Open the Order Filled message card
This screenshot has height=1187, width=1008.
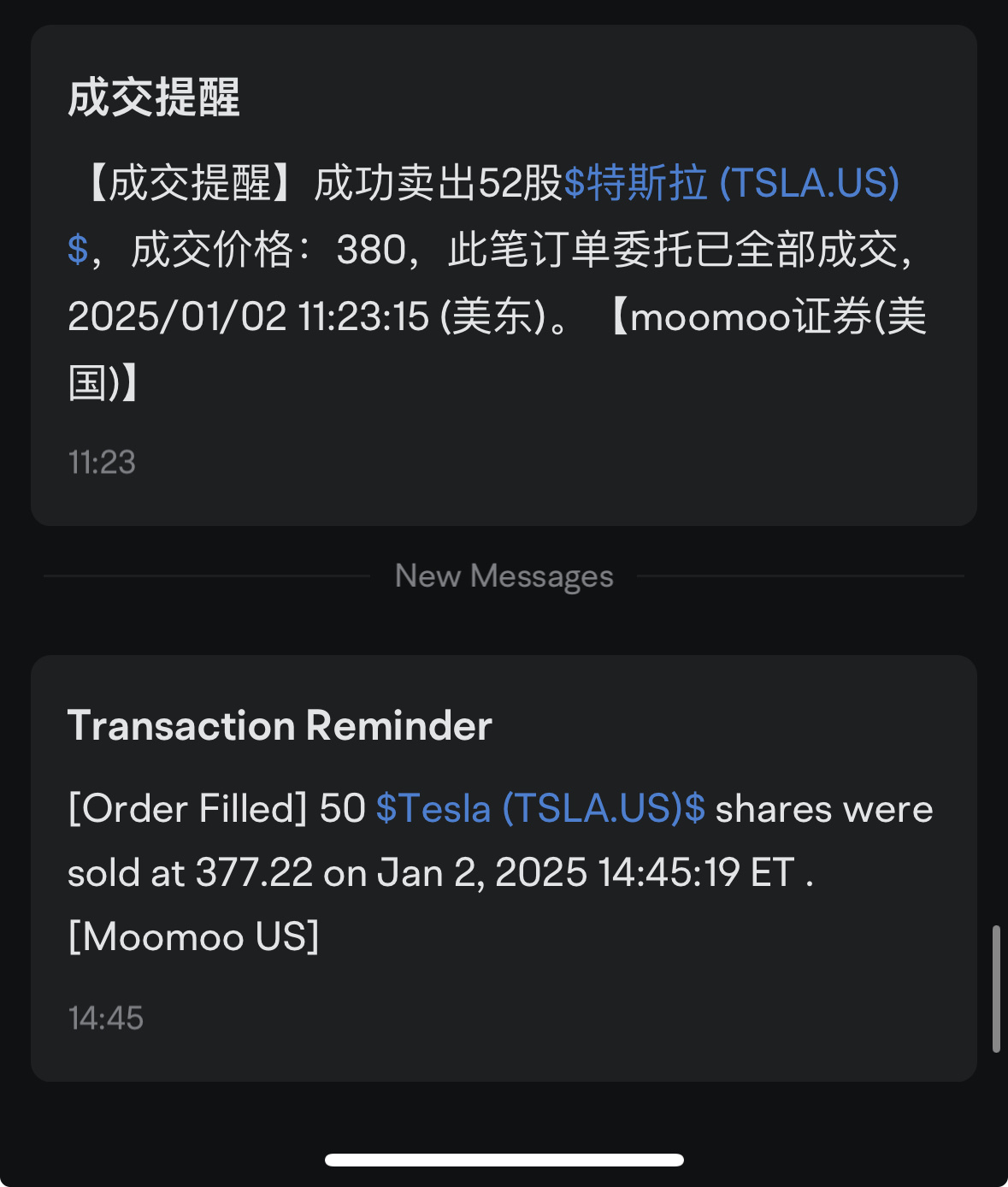(504, 868)
